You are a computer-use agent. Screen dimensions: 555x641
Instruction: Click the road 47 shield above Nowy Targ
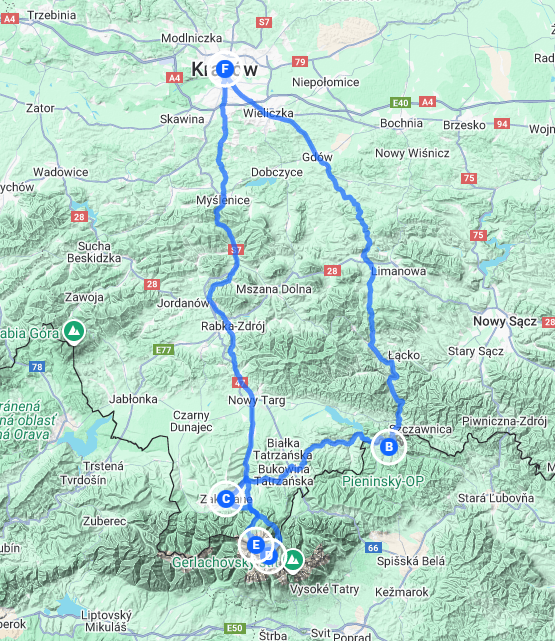click(240, 383)
